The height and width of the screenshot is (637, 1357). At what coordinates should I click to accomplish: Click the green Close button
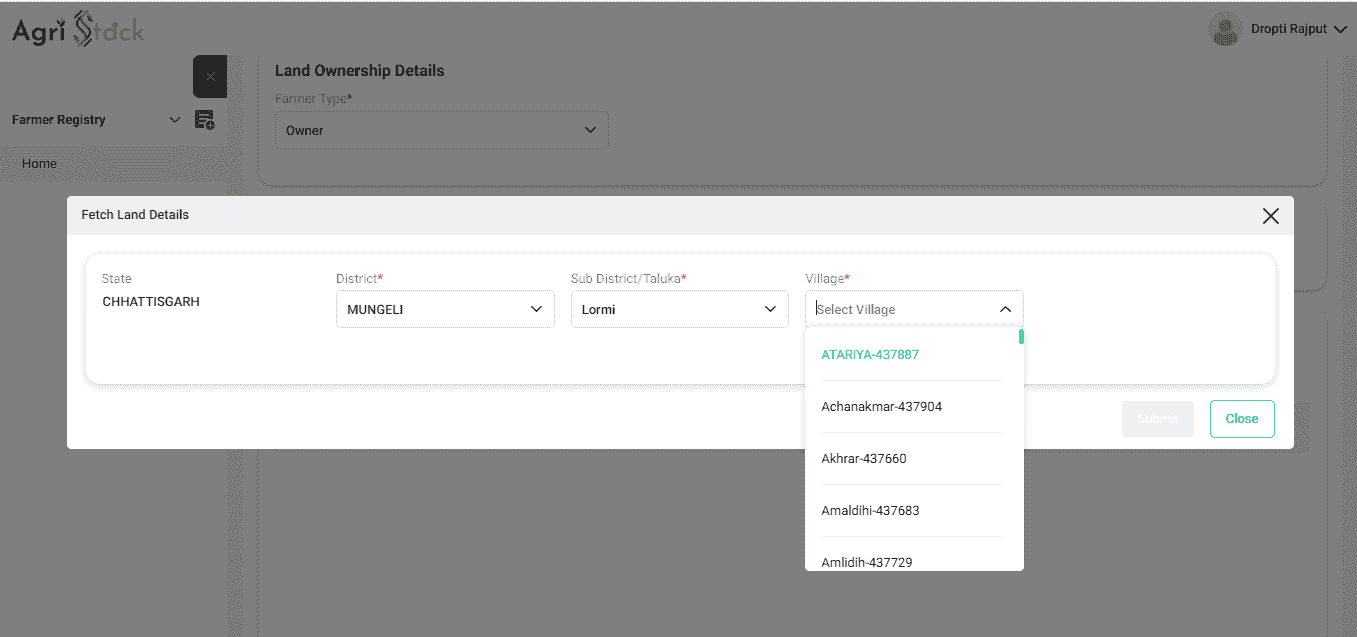1241,419
